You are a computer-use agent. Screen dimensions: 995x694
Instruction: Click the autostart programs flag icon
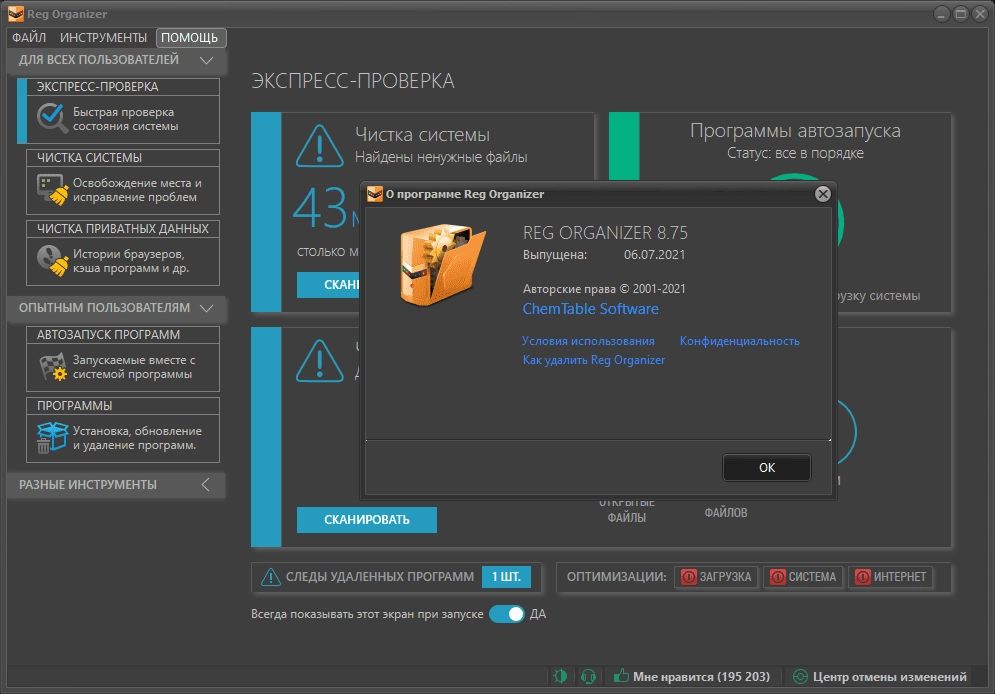pos(53,366)
